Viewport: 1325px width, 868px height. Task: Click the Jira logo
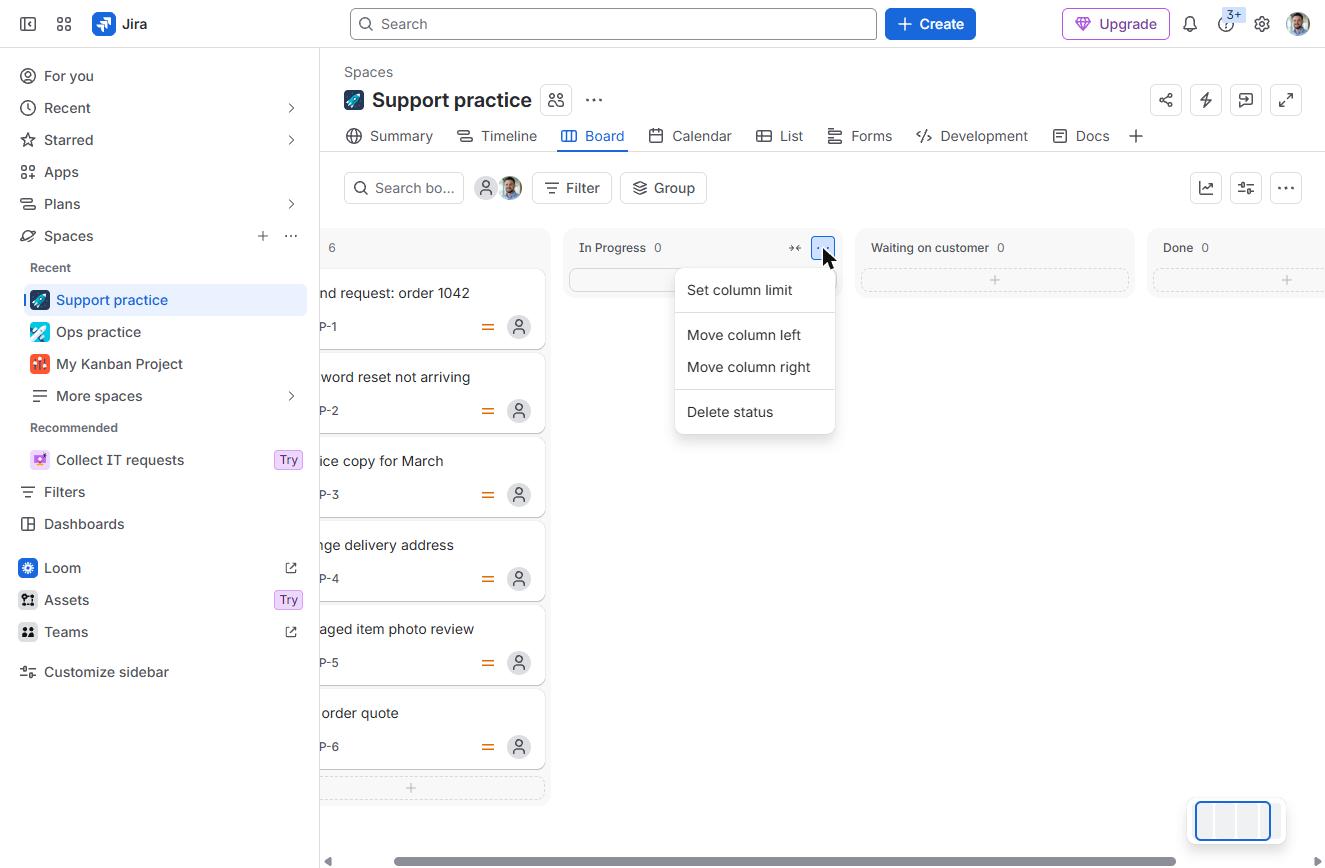click(x=120, y=24)
